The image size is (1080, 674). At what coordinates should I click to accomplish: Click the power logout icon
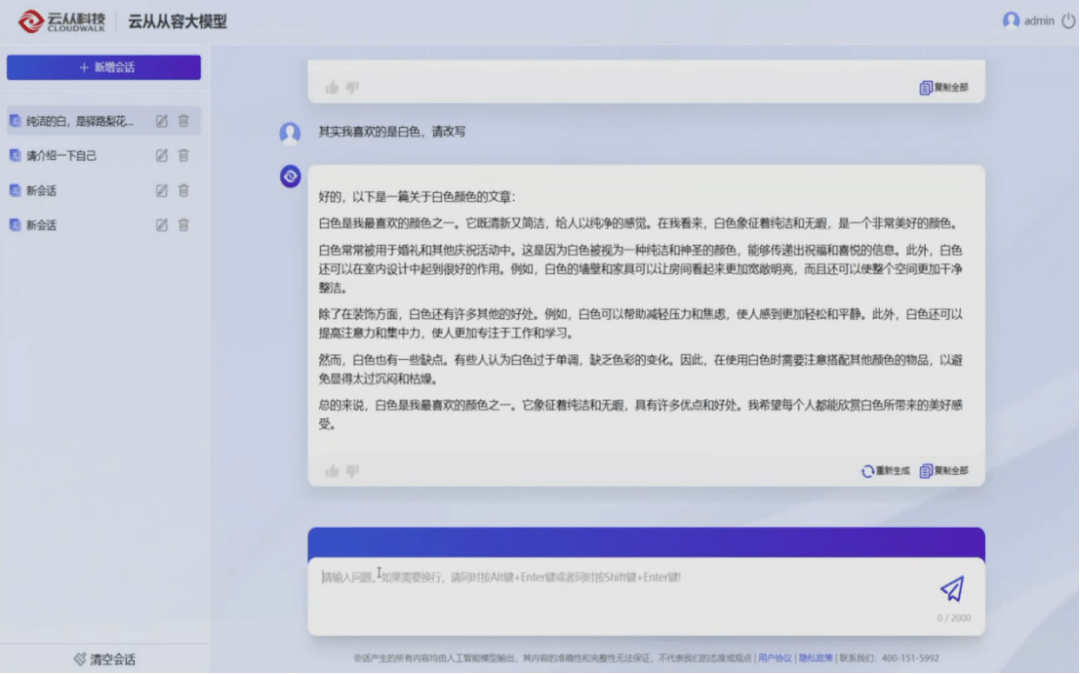(1068, 21)
